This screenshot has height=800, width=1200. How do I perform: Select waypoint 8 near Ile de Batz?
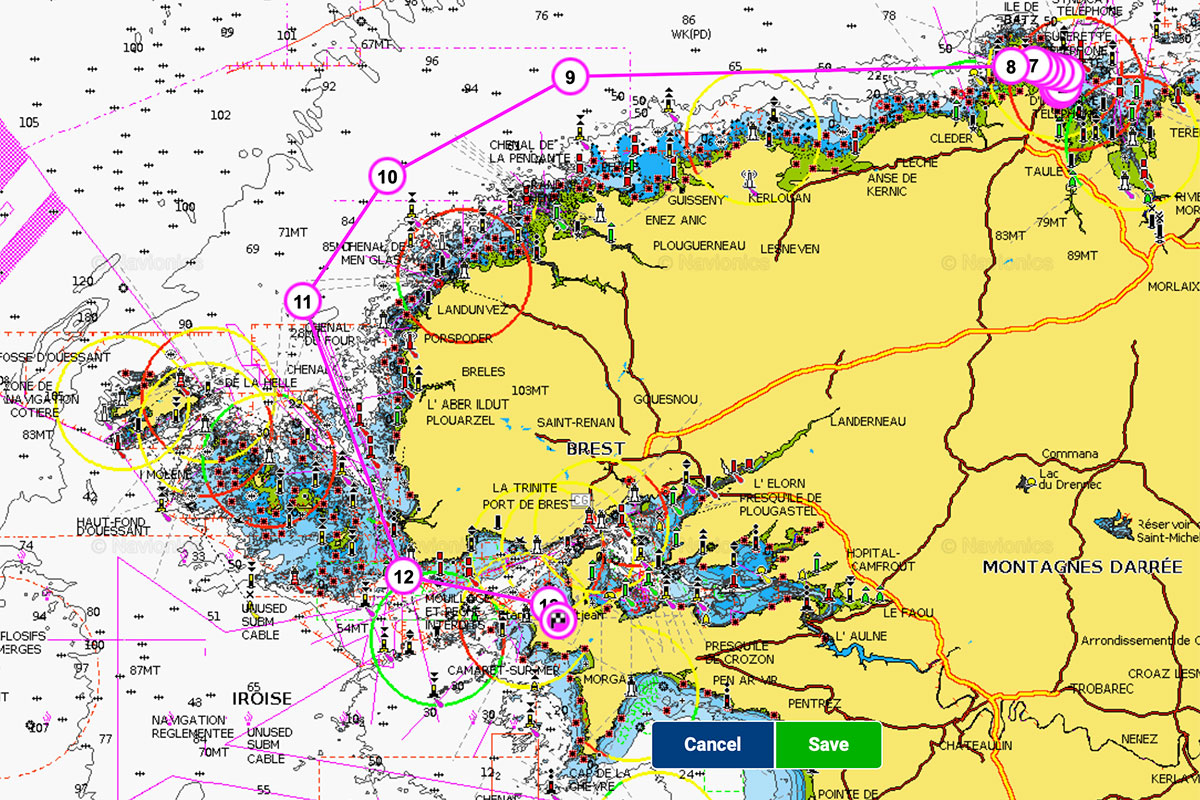point(1010,67)
